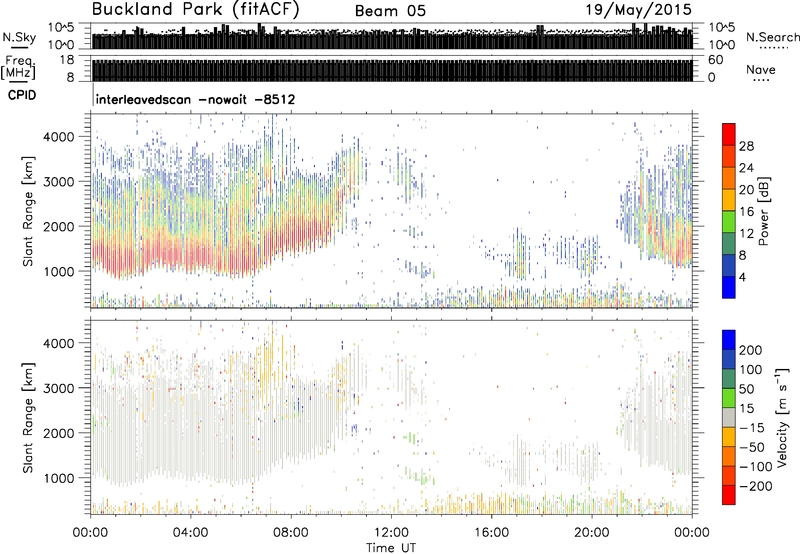Click the blue top segment of Velocity color bar
The image size is (800, 554).
point(729,340)
